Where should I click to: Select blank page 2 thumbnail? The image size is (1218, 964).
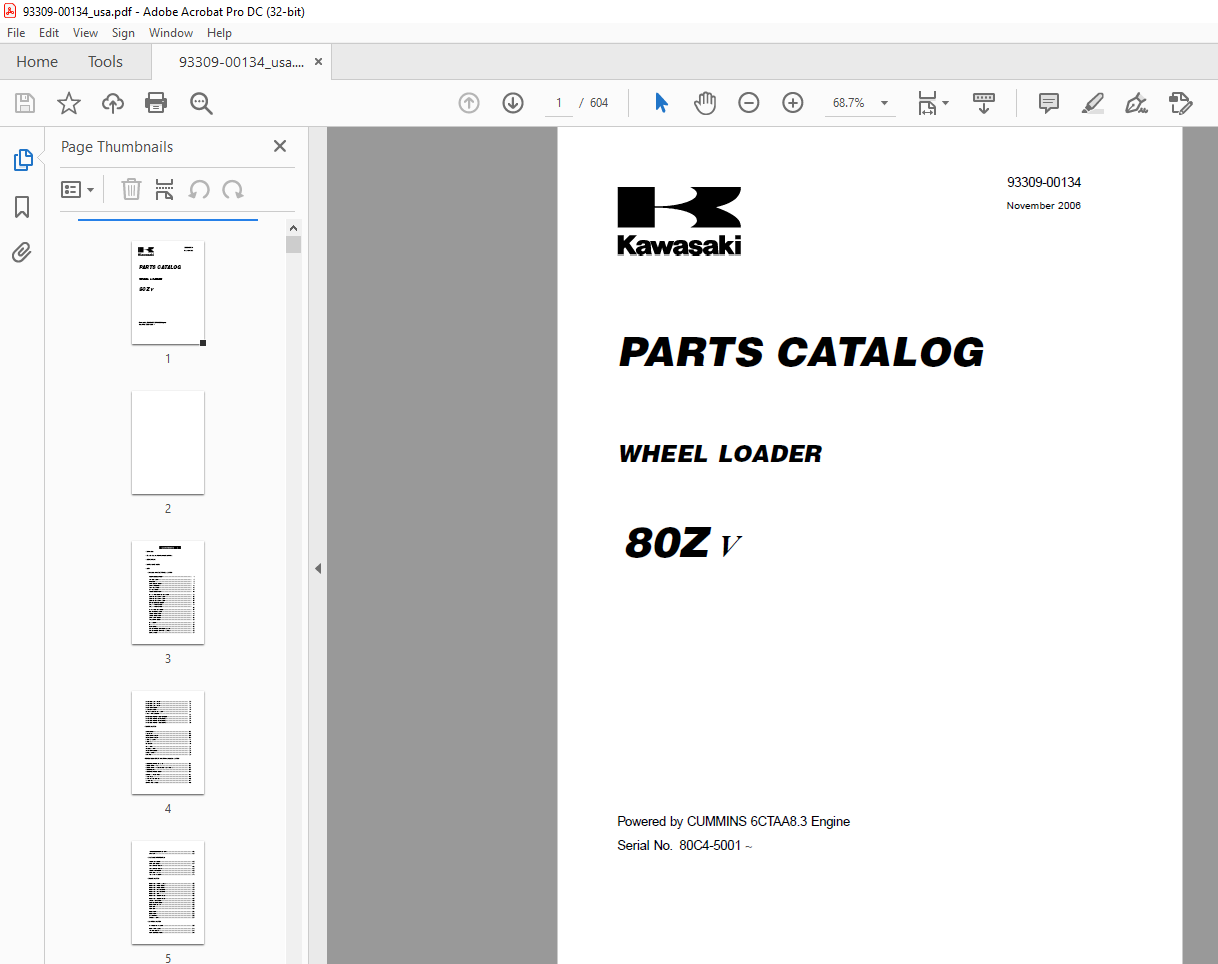(x=168, y=442)
